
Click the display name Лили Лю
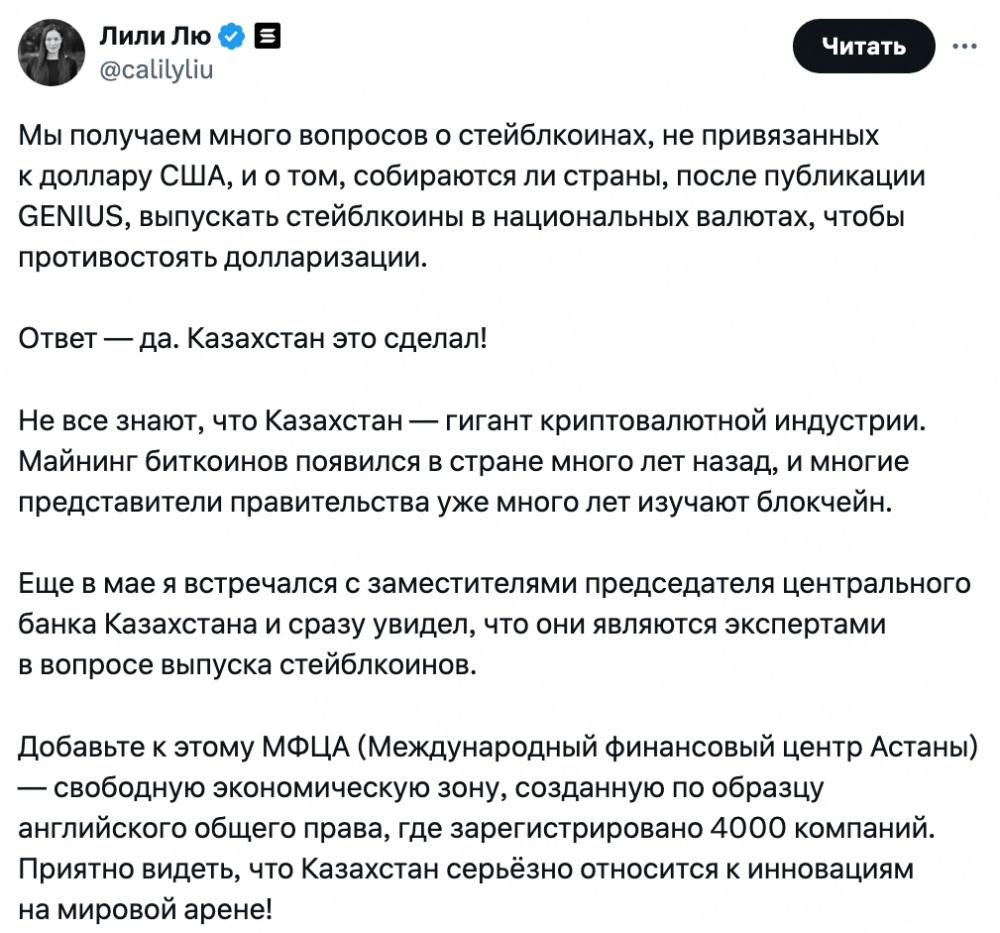(155, 38)
